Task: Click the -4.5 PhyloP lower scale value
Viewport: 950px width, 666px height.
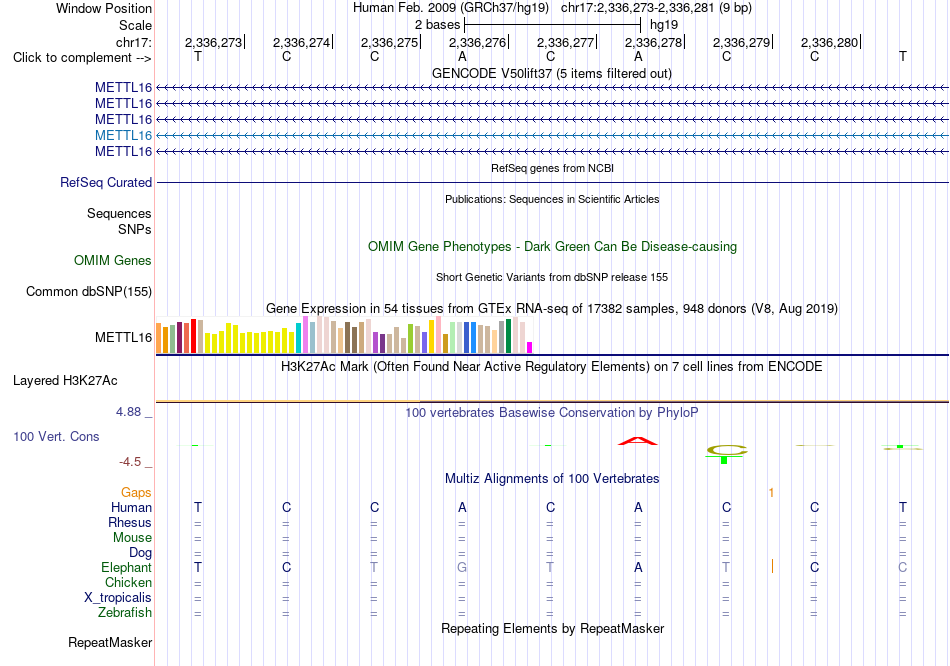Action: tap(130, 462)
